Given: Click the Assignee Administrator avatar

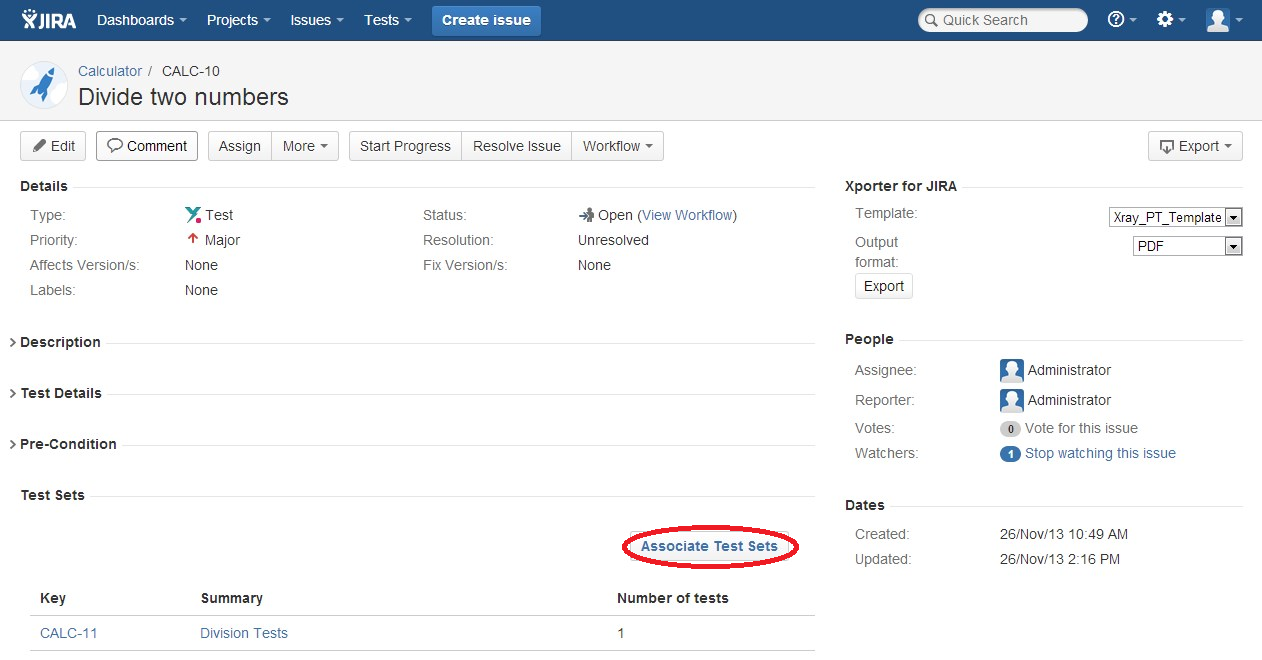Looking at the screenshot, I should click(x=1012, y=370).
